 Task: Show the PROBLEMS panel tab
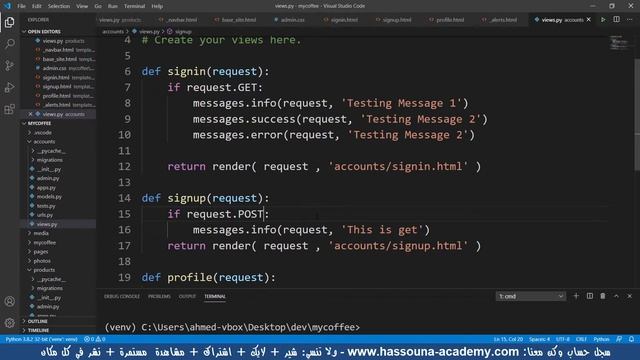pos(159,296)
